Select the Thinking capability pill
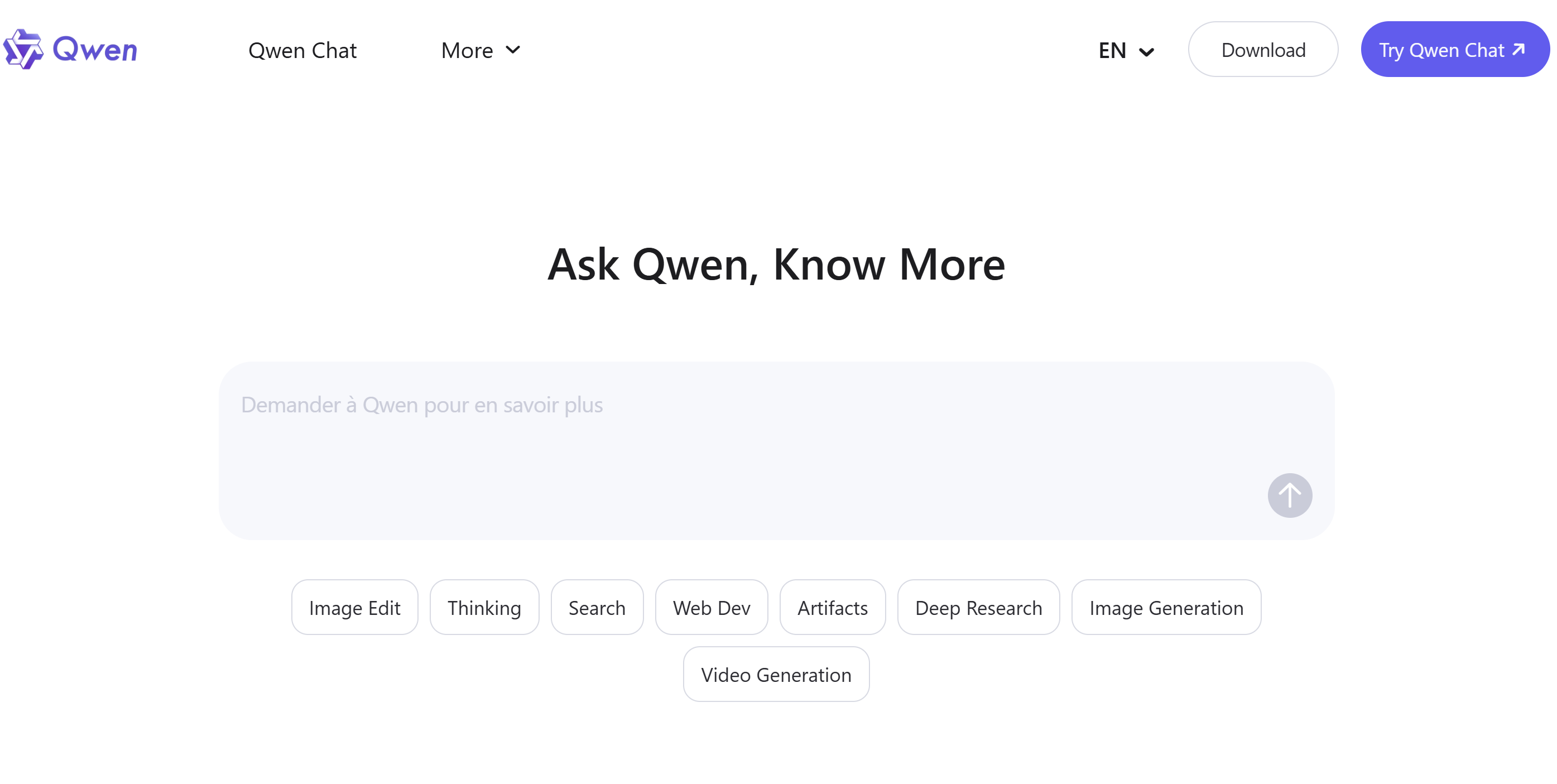1557x784 pixels. pos(483,607)
